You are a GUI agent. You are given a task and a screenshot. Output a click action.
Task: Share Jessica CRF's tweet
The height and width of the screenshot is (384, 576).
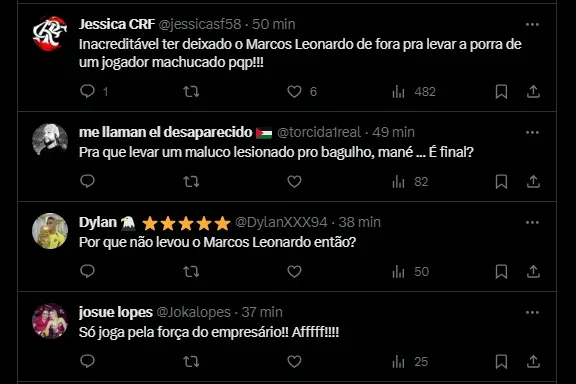coord(533,91)
